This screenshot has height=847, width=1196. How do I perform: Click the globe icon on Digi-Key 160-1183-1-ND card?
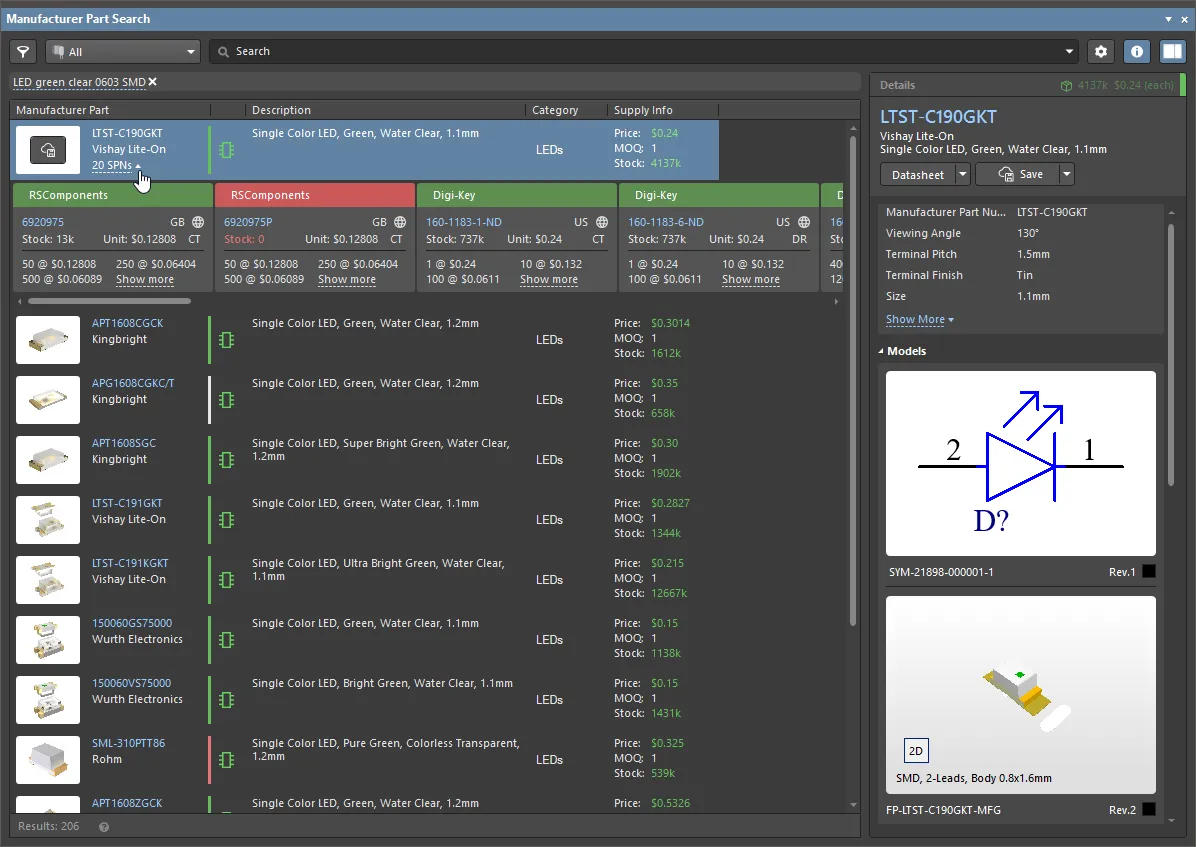tap(603, 222)
